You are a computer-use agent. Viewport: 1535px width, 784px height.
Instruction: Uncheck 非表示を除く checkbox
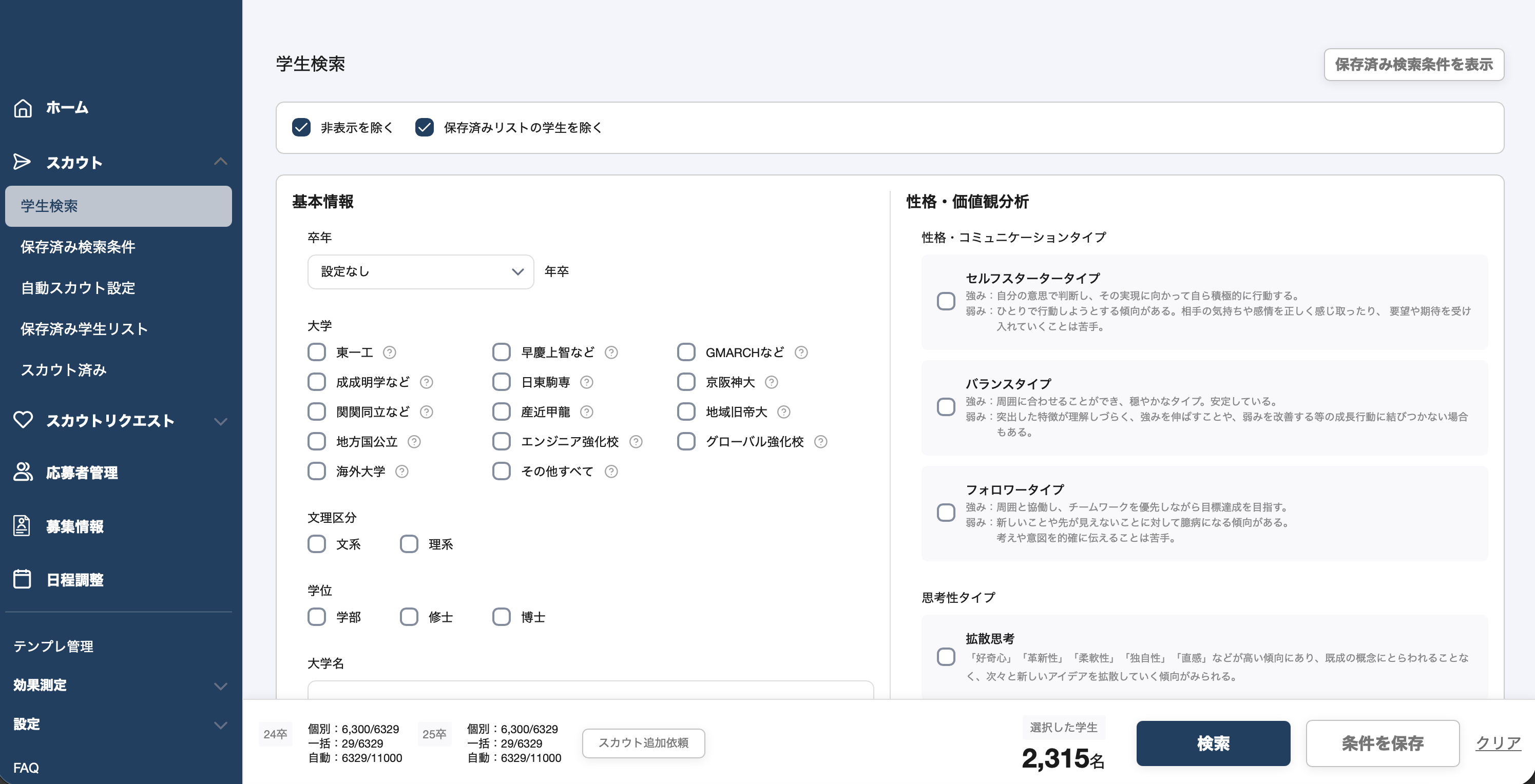coord(301,127)
